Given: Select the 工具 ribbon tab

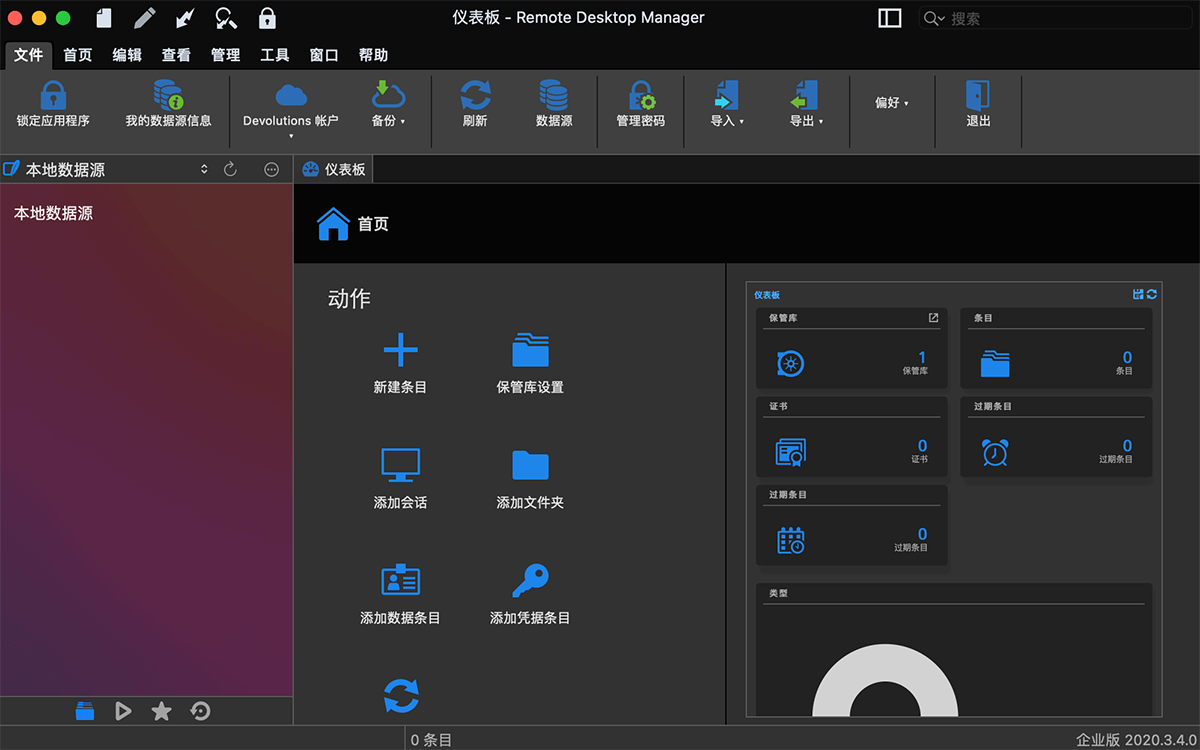Looking at the screenshot, I should (x=275, y=55).
